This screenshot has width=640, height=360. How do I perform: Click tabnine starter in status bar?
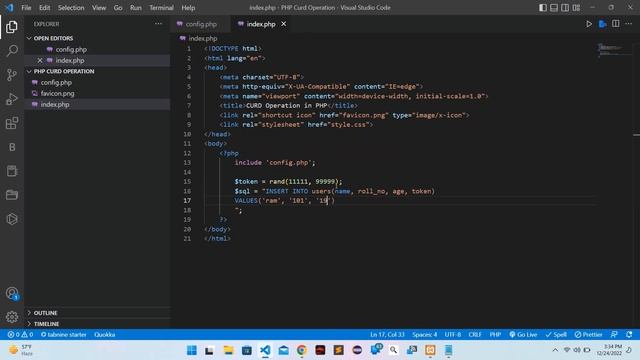point(63,334)
